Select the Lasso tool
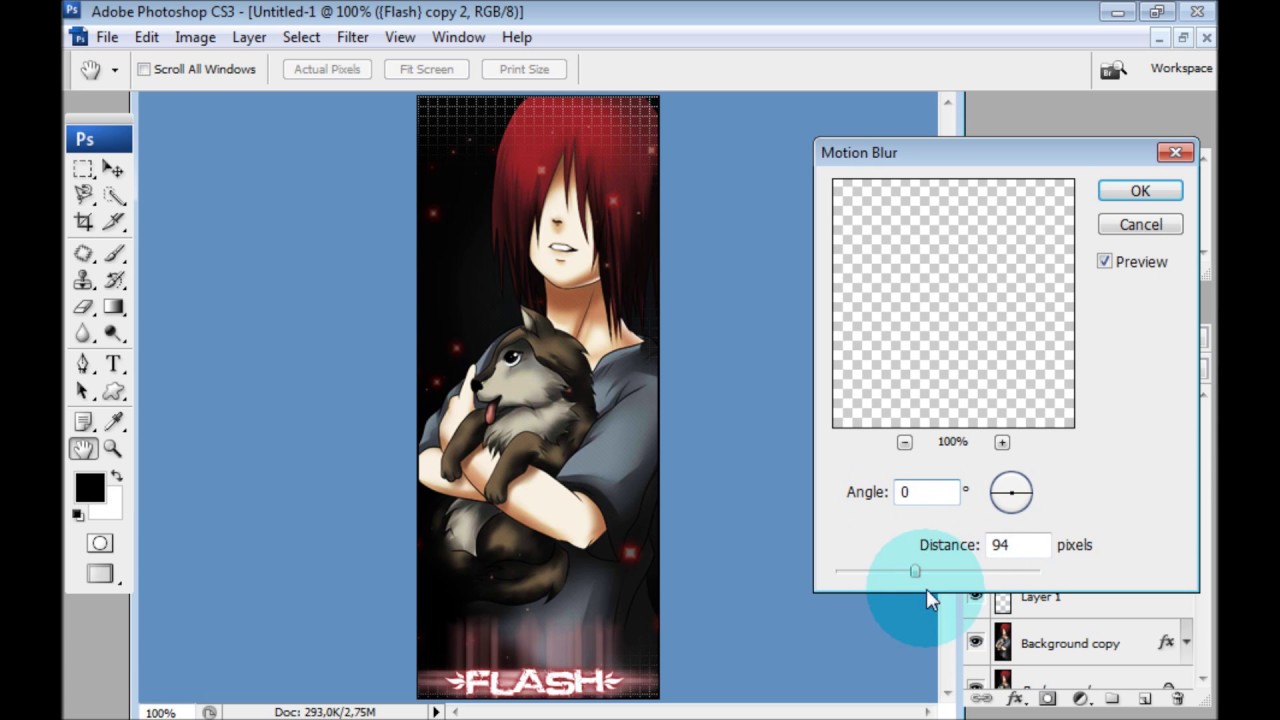The image size is (1280, 720). coord(84,195)
